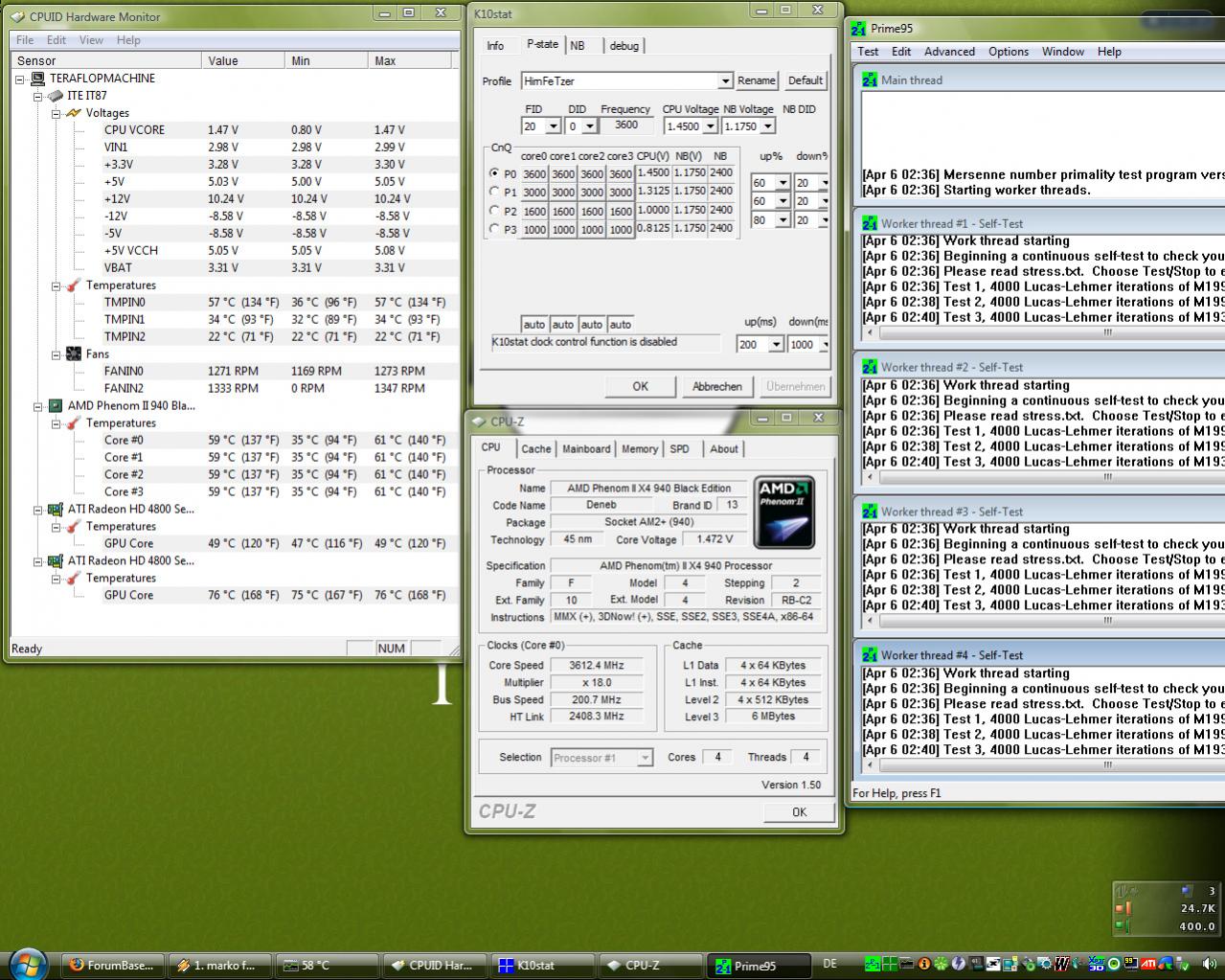Screen dimensions: 1225x980
Task: Click the Abbrechen button in K10stat
Action: (716, 387)
